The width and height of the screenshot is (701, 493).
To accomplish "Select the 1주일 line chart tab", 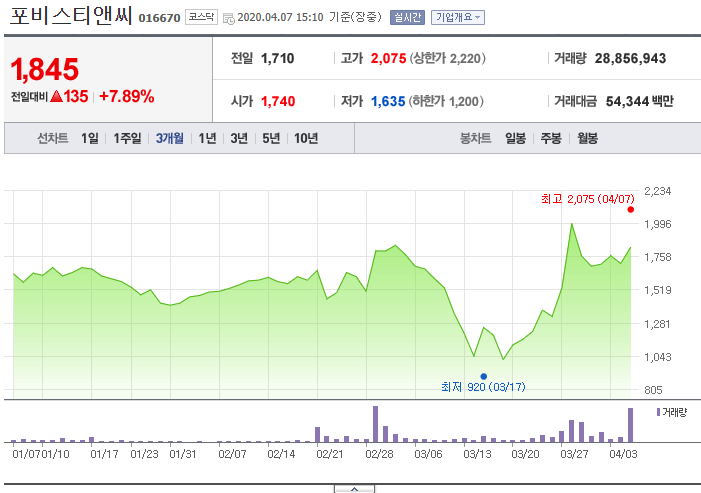I will coord(127,138).
